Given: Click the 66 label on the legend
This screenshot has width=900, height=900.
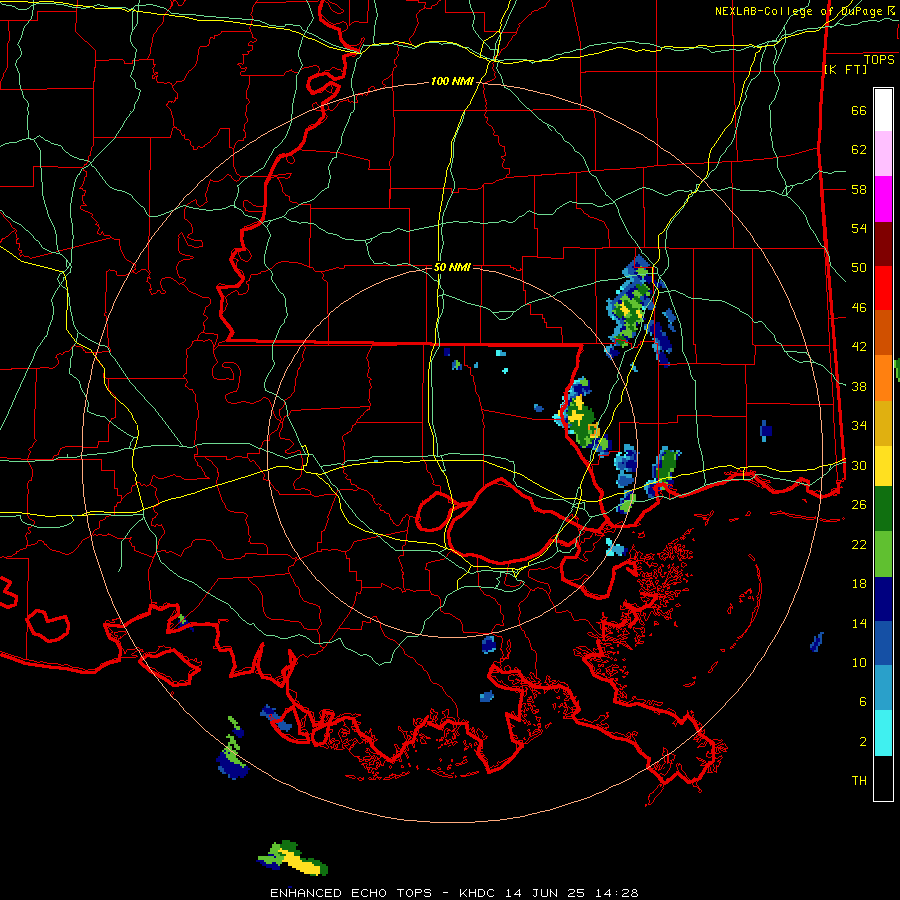Looking at the screenshot, I should [x=859, y=110].
